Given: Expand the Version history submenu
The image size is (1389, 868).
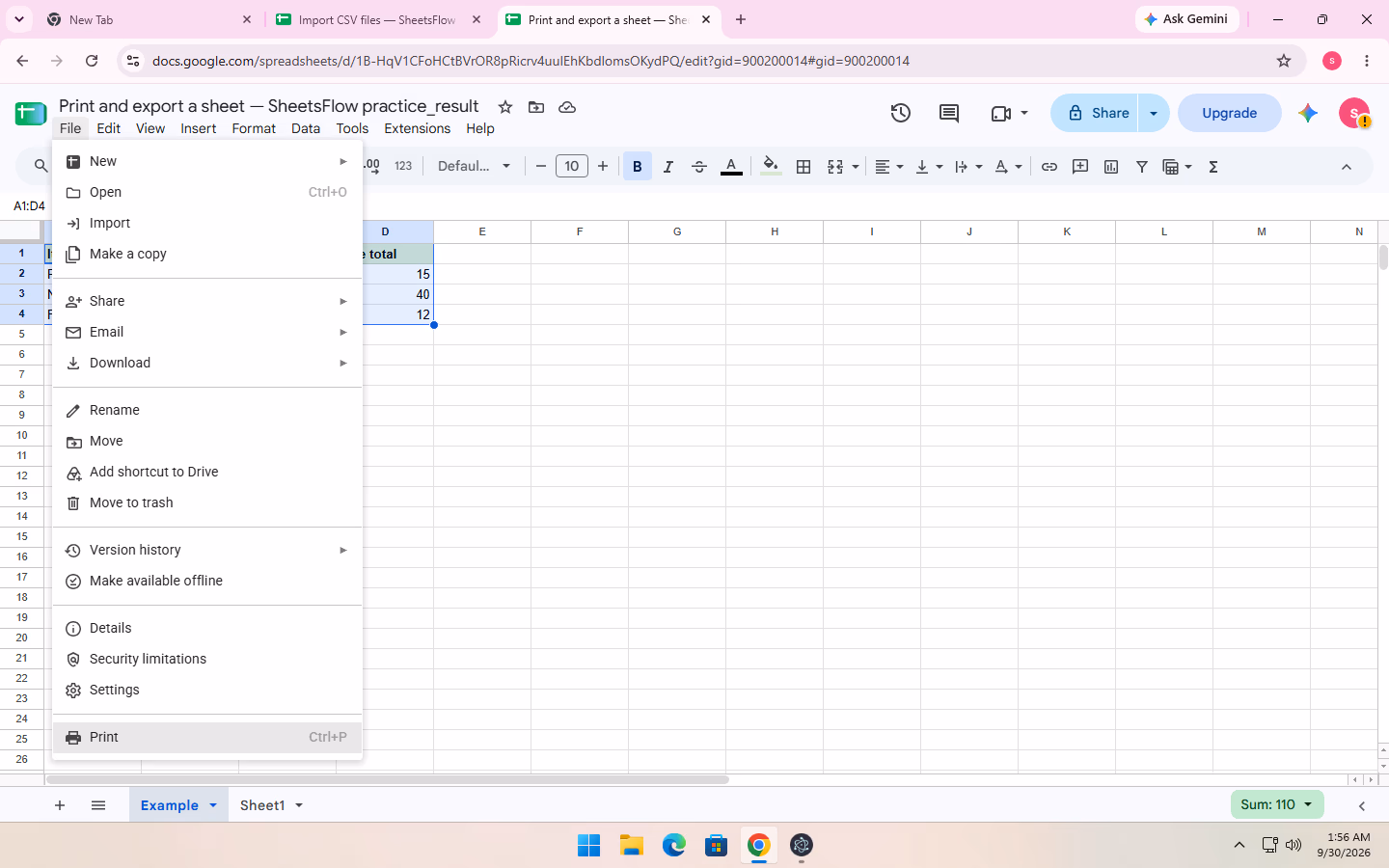Looking at the screenshot, I should [207, 550].
